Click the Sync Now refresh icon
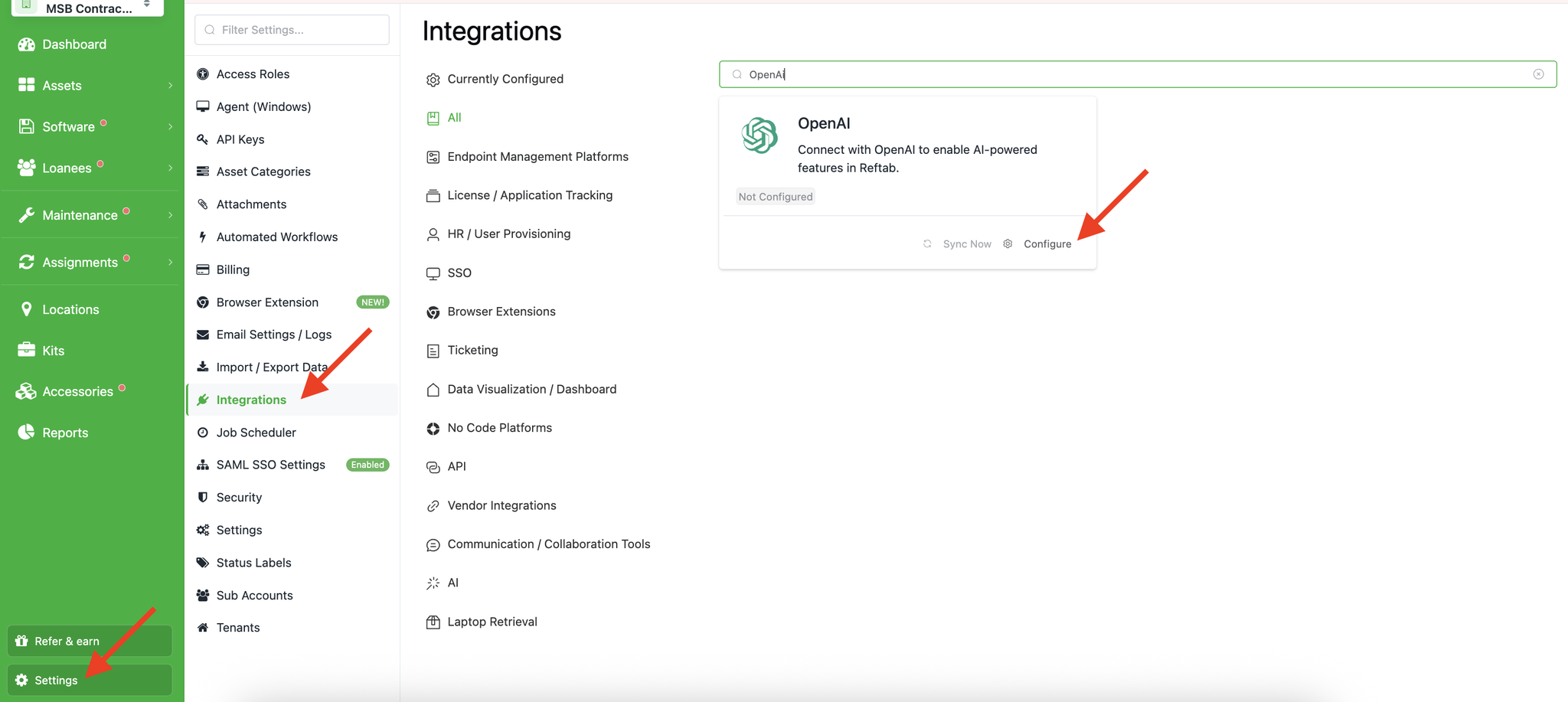The image size is (1568, 702). [927, 243]
